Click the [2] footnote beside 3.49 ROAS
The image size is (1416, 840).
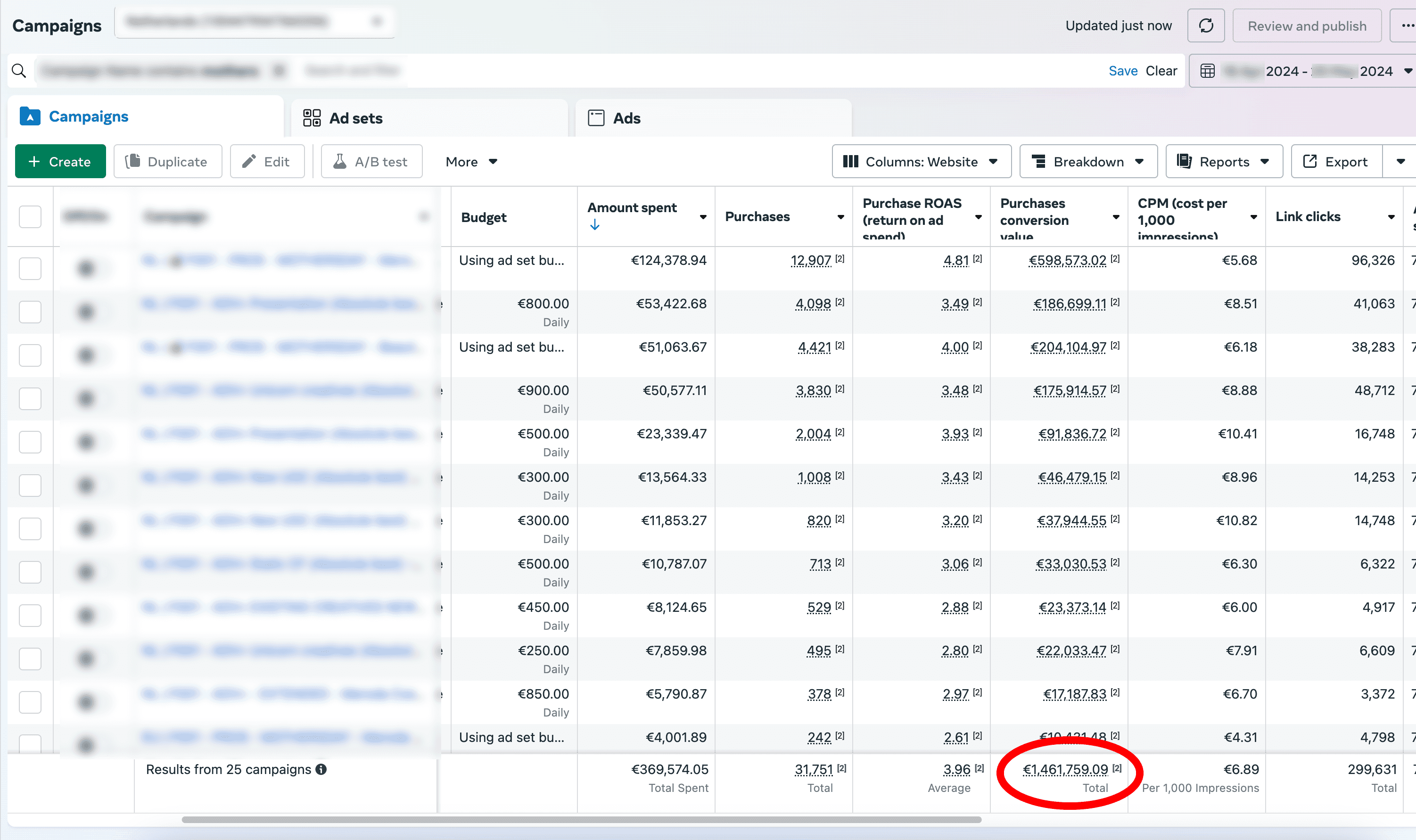point(978,302)
